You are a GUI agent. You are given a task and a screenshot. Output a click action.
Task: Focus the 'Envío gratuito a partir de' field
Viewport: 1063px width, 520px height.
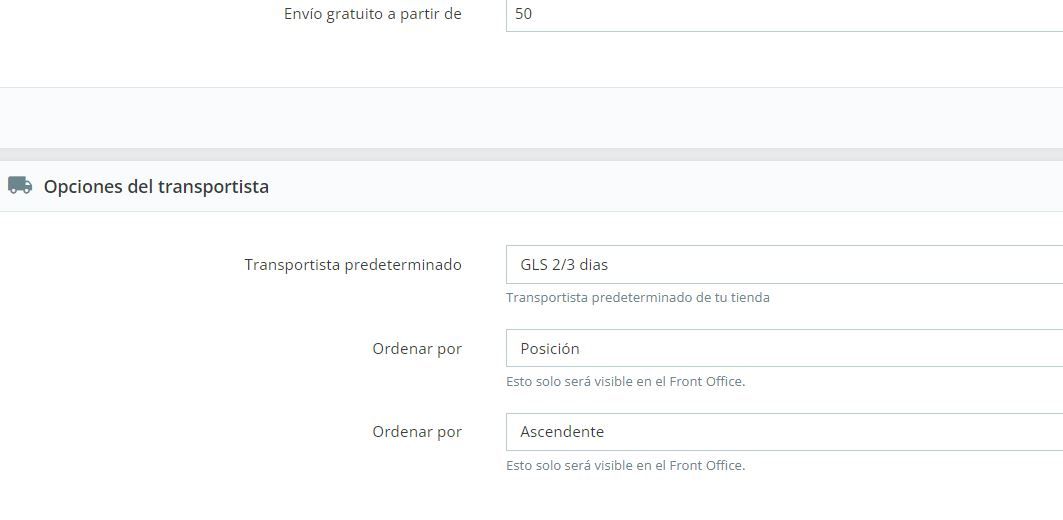[x=784, y=14]
